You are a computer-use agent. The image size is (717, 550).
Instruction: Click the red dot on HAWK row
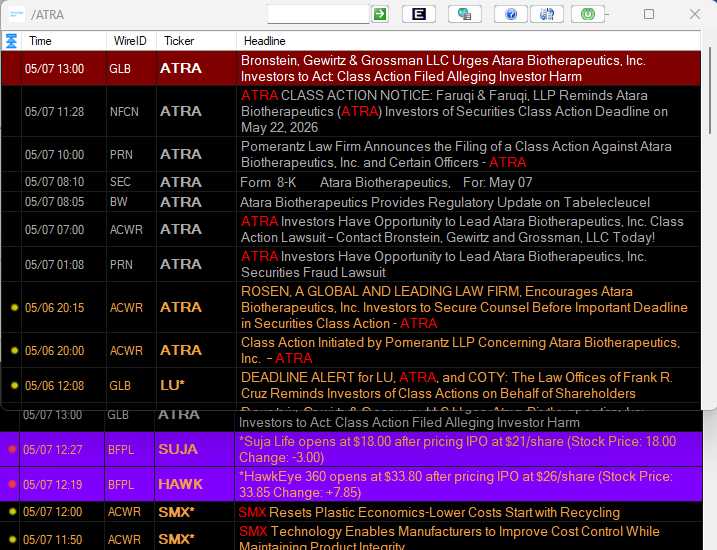click(12, 484)
